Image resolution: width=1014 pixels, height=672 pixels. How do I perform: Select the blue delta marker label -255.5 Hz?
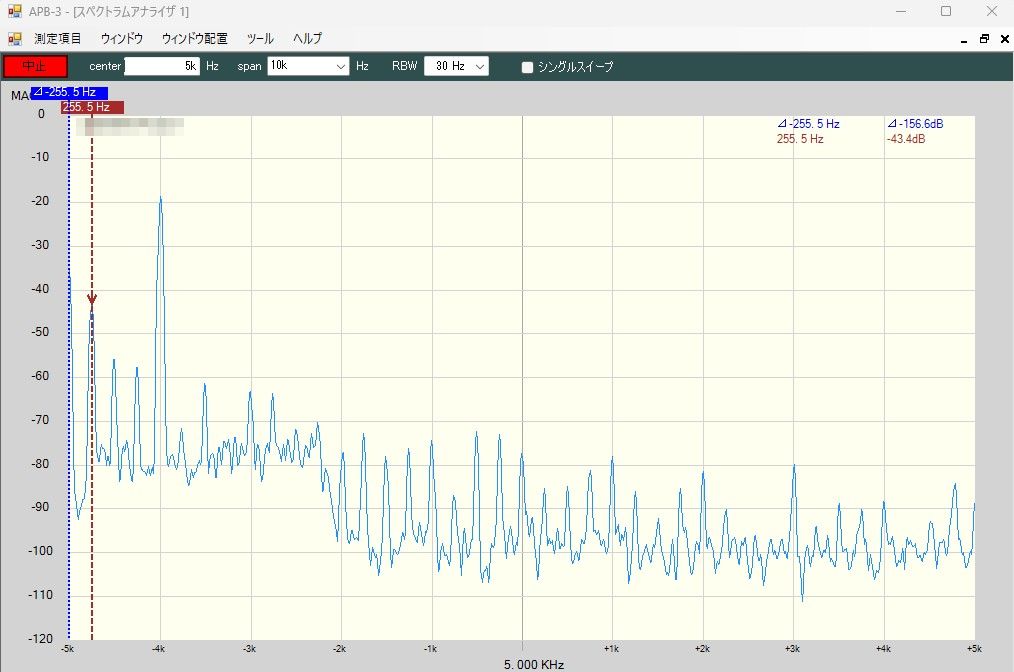69,93
